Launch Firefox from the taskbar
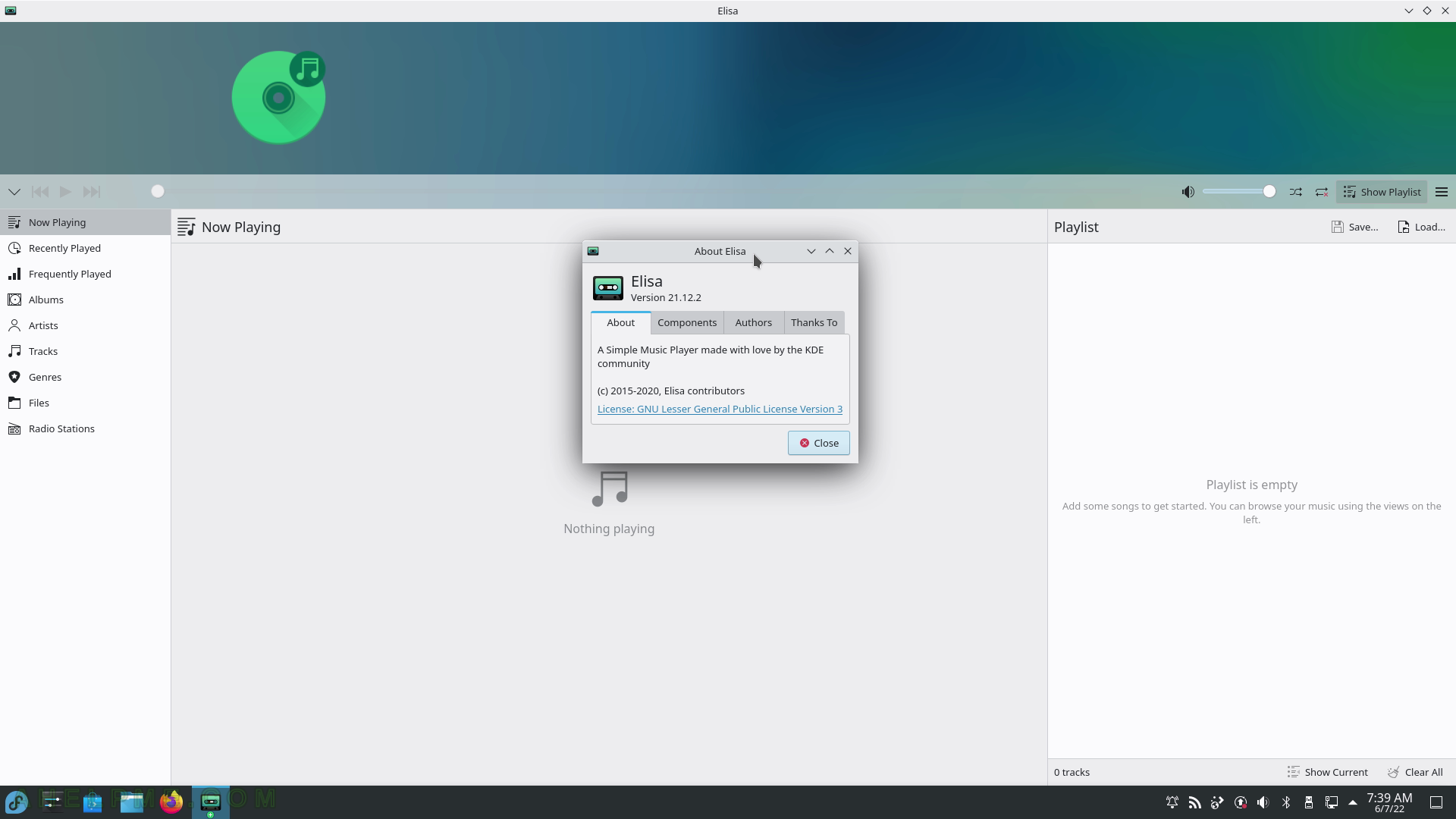The width and height of the screenshot is (1456, 819). pos(171,802)
